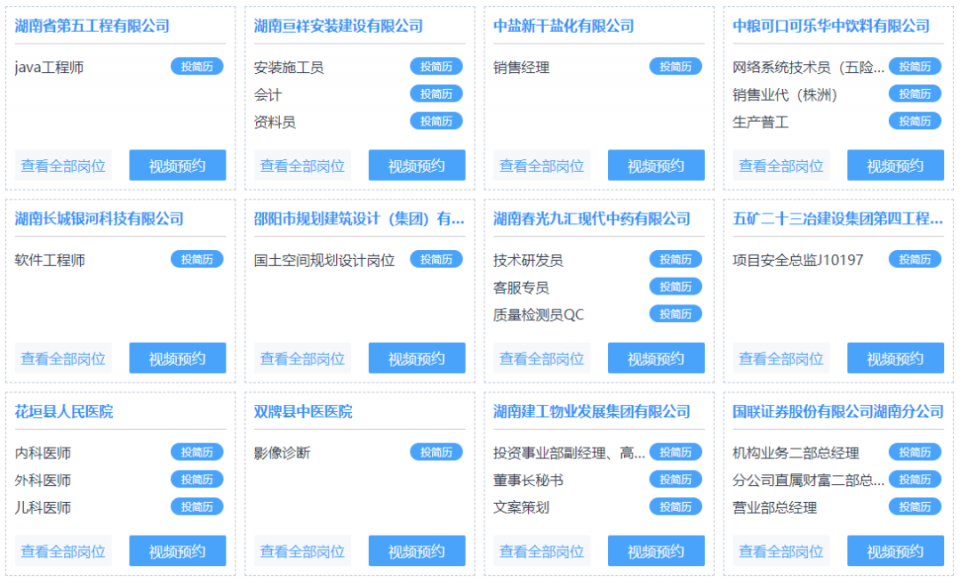Image resolution: width=960 pixels, height=582 pixels.
Task: Open 国联证券股份有限公司湖南分公司 link
Action: pyautogui.click(x=838, y=411)
